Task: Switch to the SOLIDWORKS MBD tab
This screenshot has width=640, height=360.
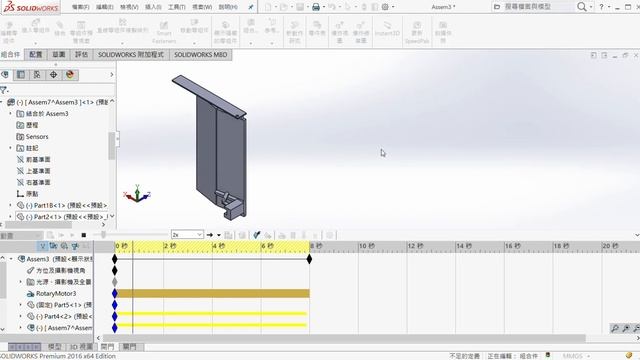Action: (x=200, y=55)
